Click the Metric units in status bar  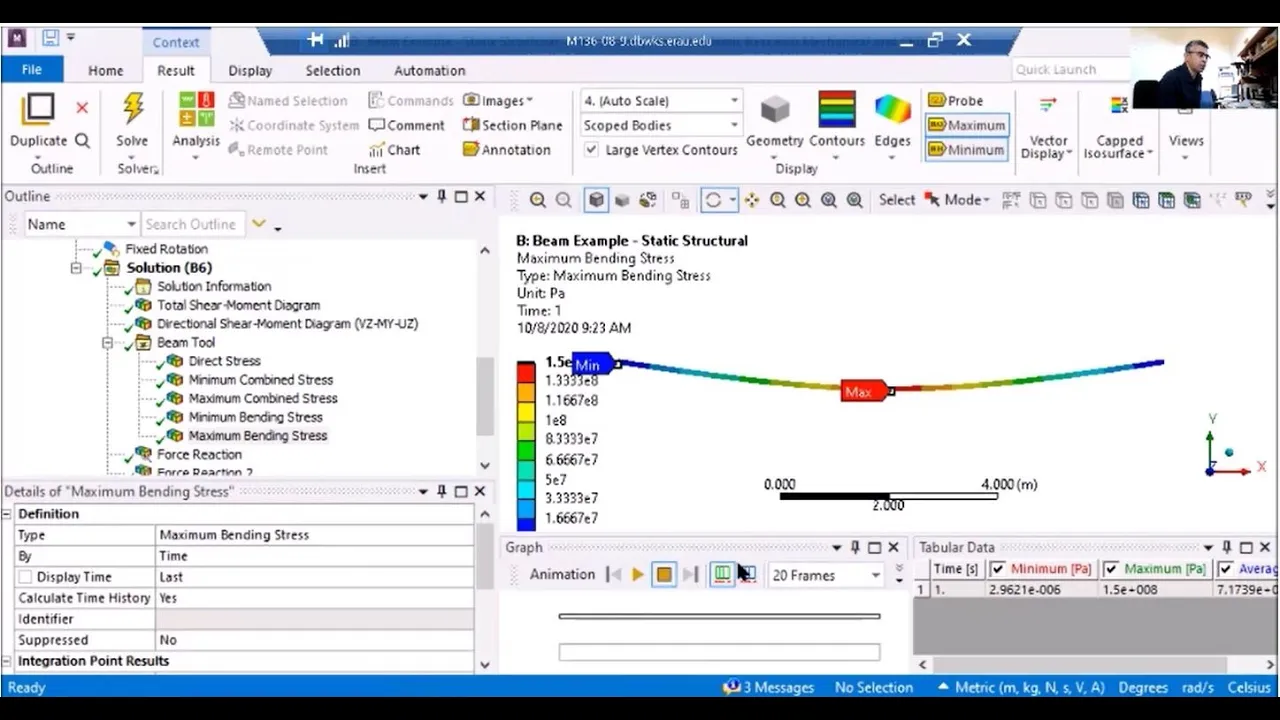(1020, 688)
